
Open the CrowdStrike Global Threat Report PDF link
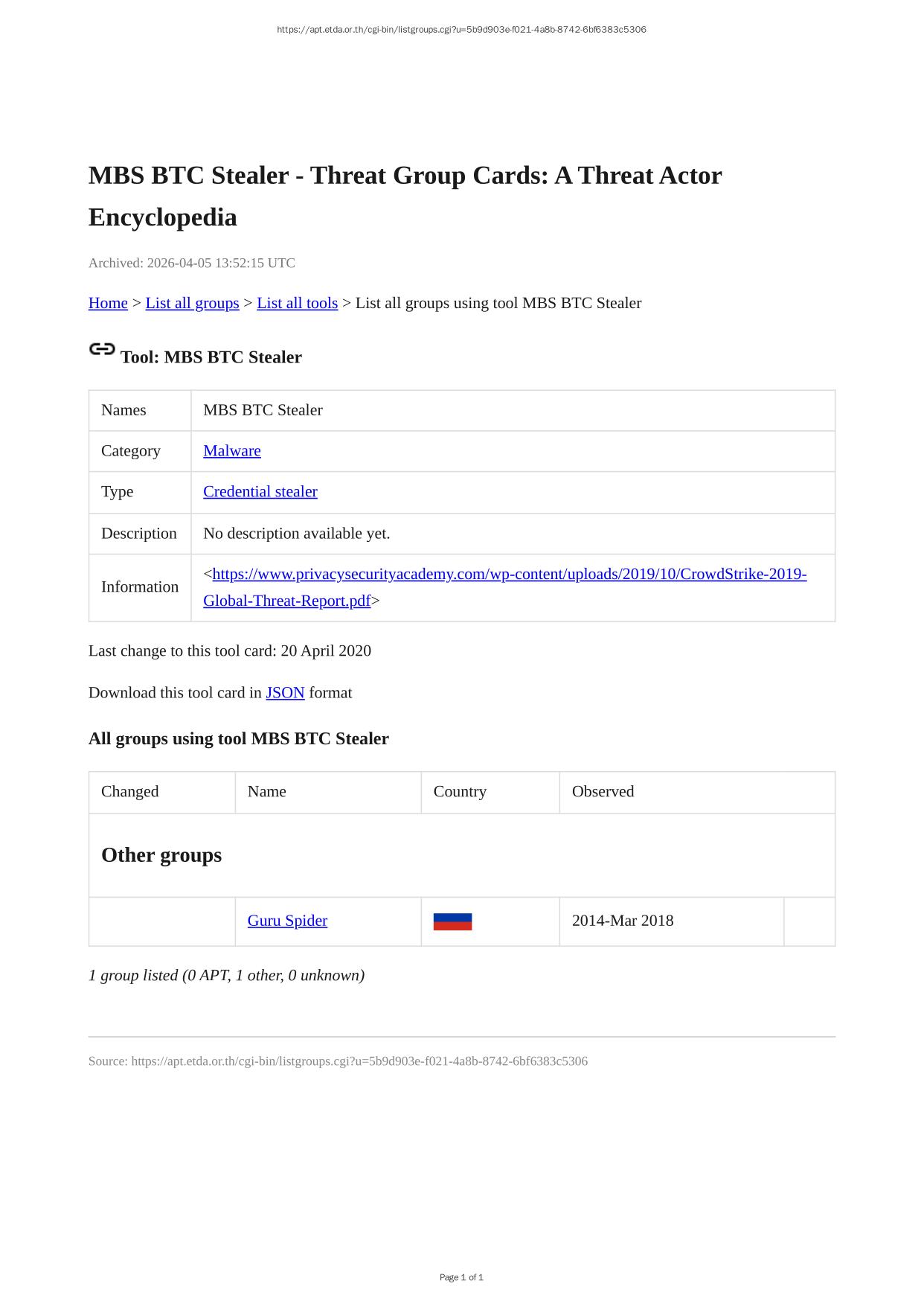[509, 575]
